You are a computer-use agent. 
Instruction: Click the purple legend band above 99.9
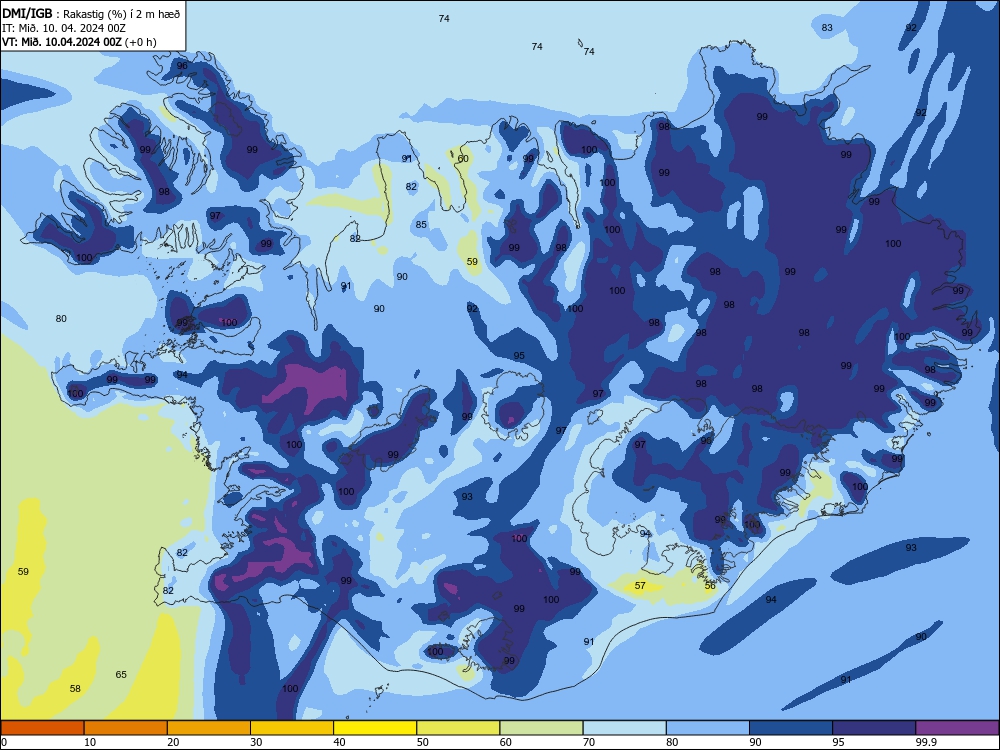[x=957, y=728]
